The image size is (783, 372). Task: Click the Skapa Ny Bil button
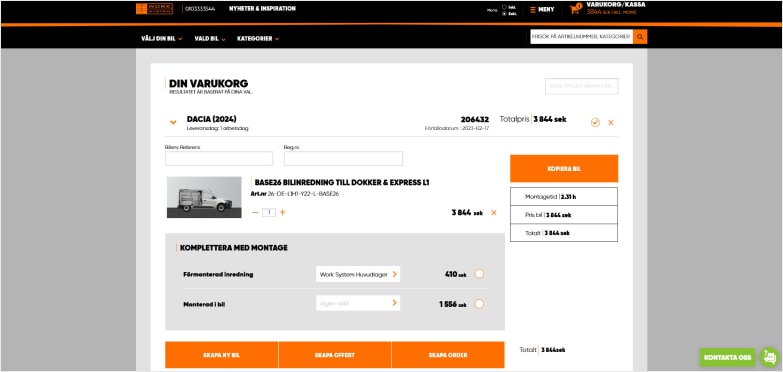click(x=222, y=355)
